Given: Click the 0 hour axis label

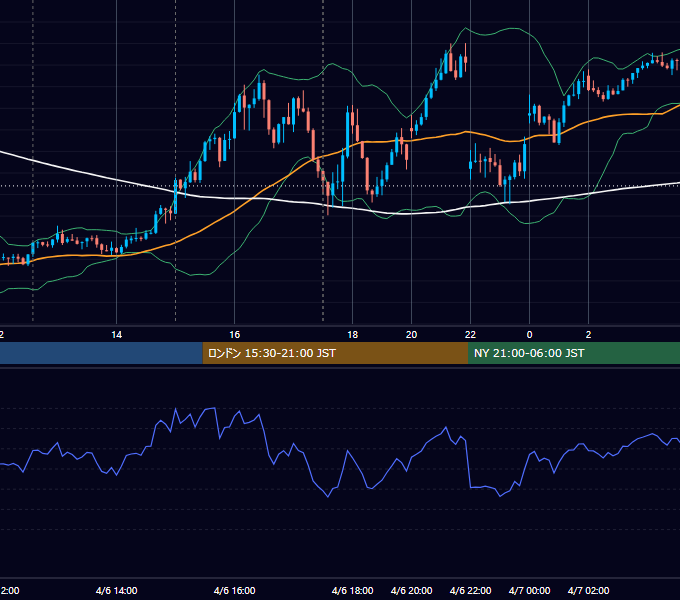Looking at the screenshot, I should click(x=530, y=335).
